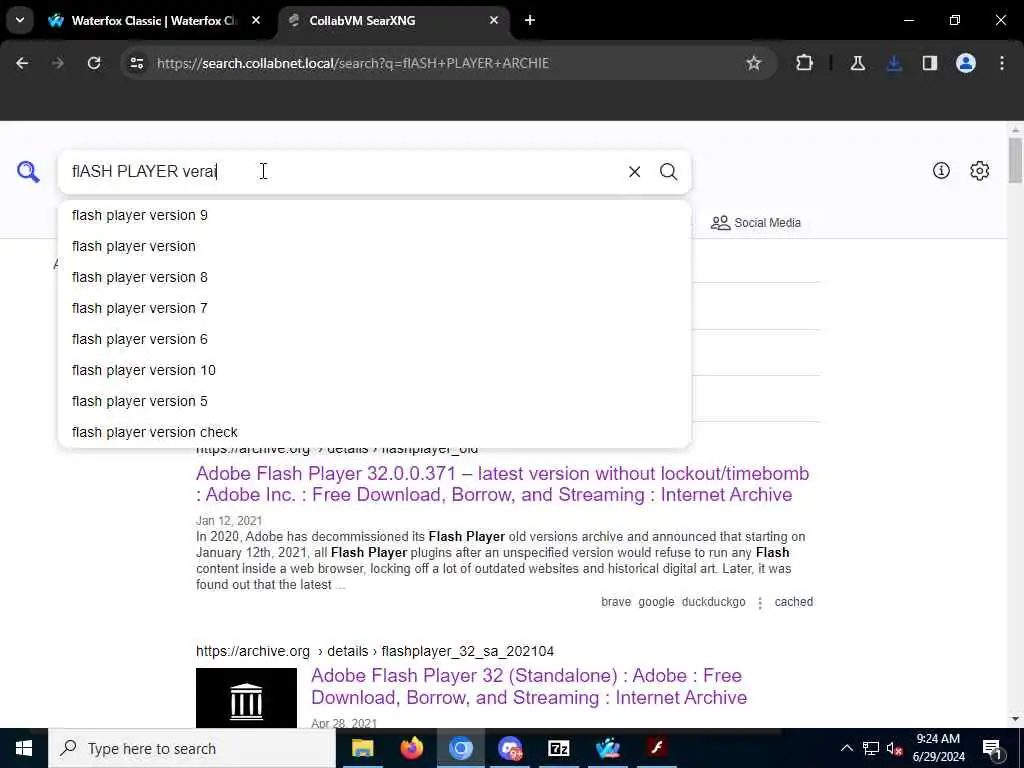Open archive.org flashplayer_32_sa_202104 URL
1024x768 pixels.
[x=375, y=651]
